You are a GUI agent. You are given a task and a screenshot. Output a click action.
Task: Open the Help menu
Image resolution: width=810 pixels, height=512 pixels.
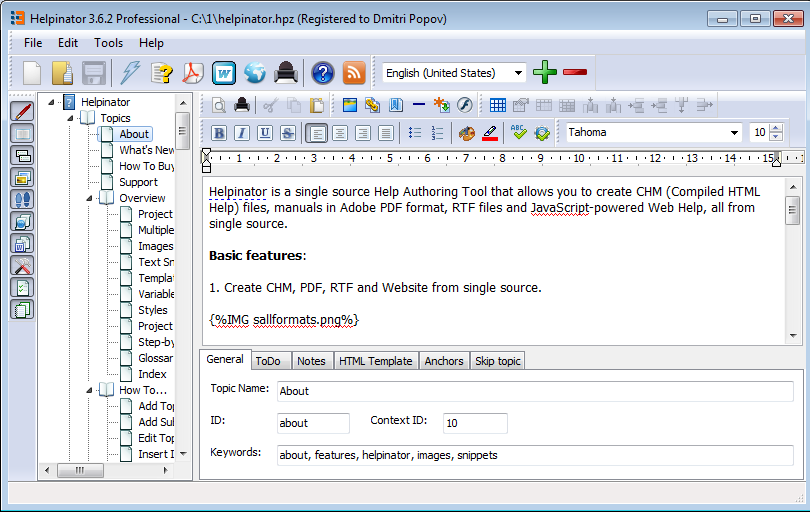(x=151, y=43)
